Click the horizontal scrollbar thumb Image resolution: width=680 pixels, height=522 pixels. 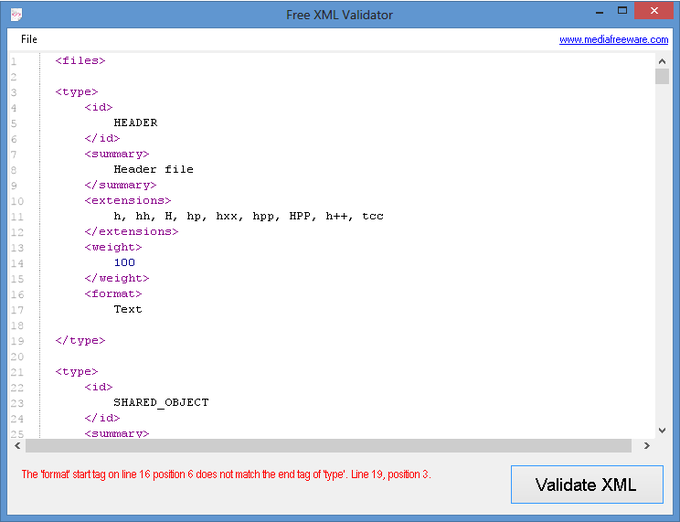tap(328, 446)
